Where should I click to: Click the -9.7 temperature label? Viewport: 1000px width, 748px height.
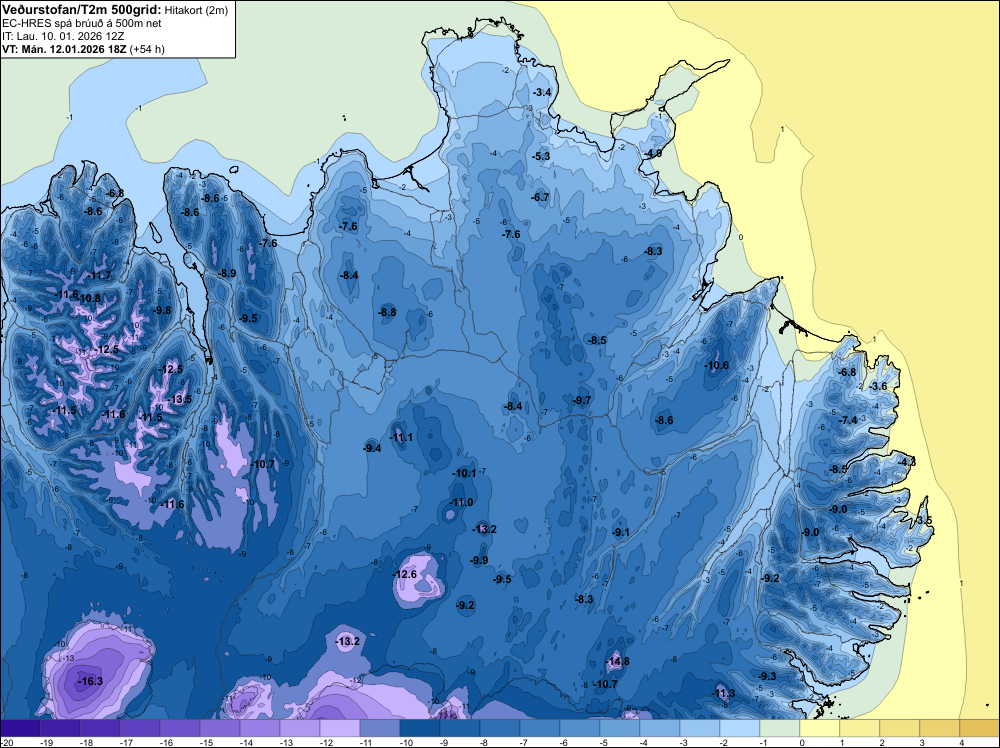pyautogui.click(x=580, y=400)
